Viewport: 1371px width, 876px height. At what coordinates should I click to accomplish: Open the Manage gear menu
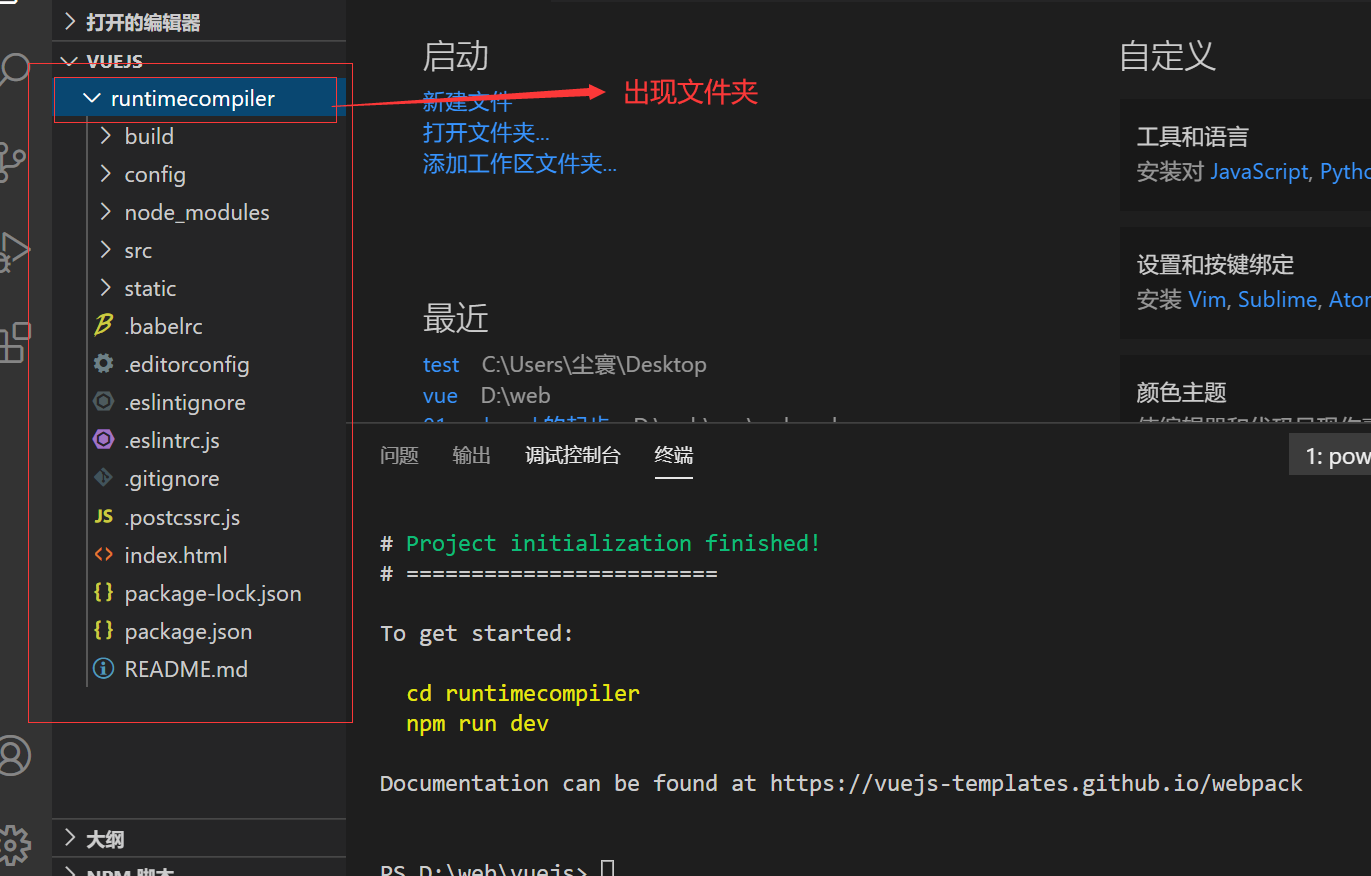[13, 845]
